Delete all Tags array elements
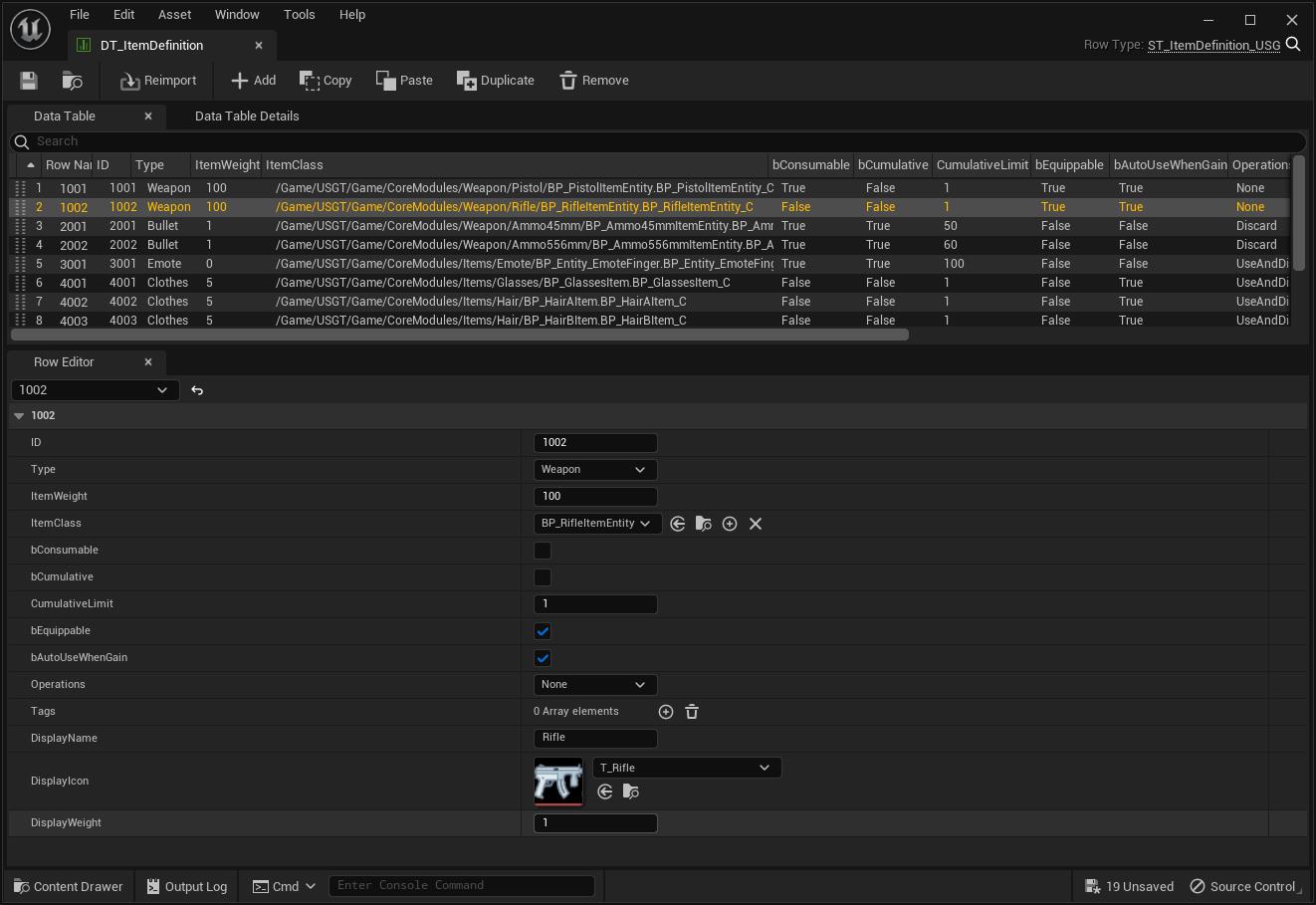Screen dimensions: 1316x905 (692, 712)
